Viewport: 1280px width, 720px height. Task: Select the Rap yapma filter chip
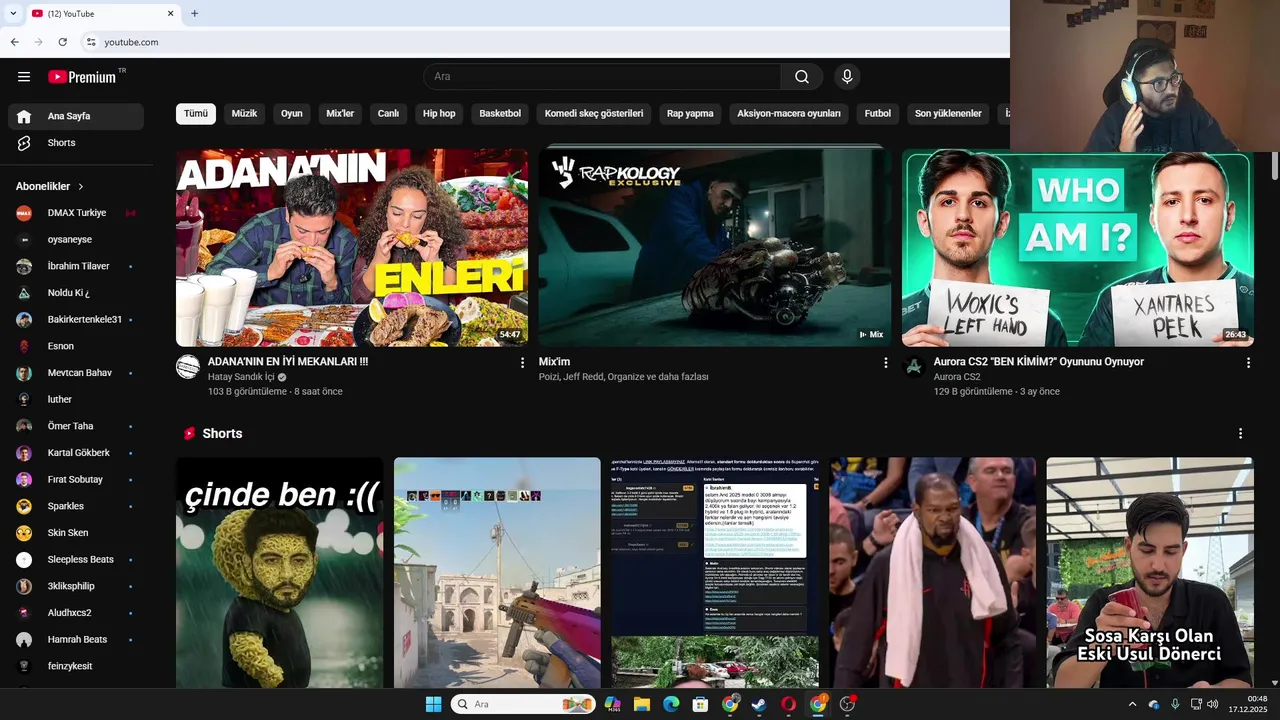[690, 114]
